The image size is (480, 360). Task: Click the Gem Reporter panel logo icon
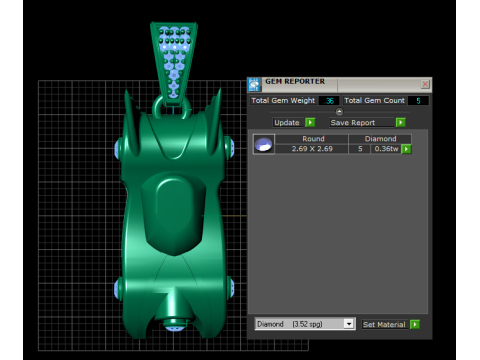[x=254, y=85]
